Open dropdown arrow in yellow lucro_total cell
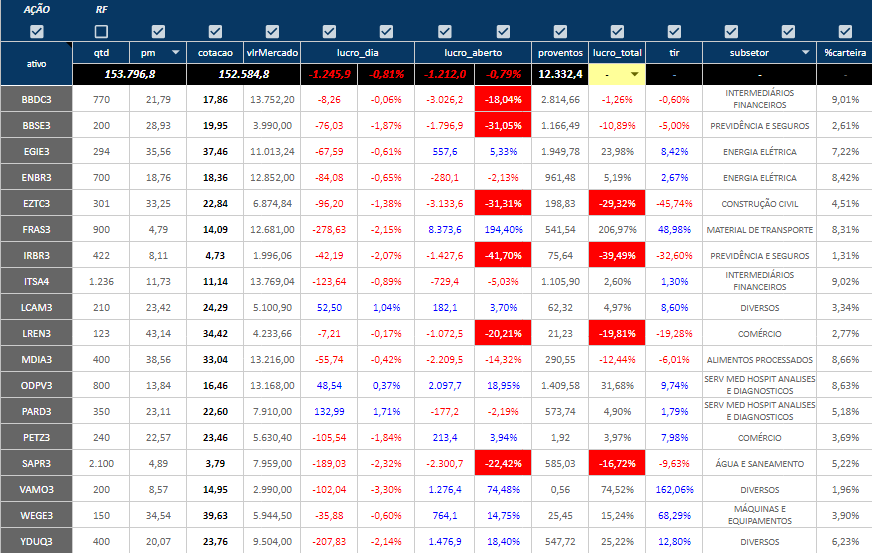Screen dimensions: 872x553 point(635,74)
